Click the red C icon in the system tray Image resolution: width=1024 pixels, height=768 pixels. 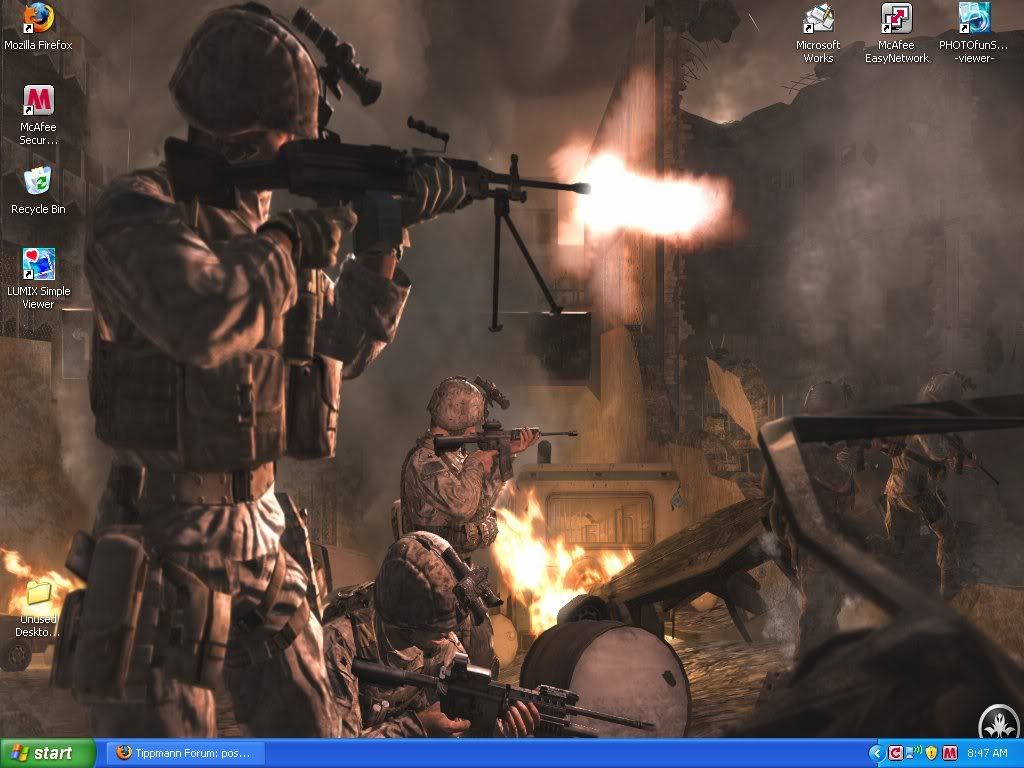point(895,753)
